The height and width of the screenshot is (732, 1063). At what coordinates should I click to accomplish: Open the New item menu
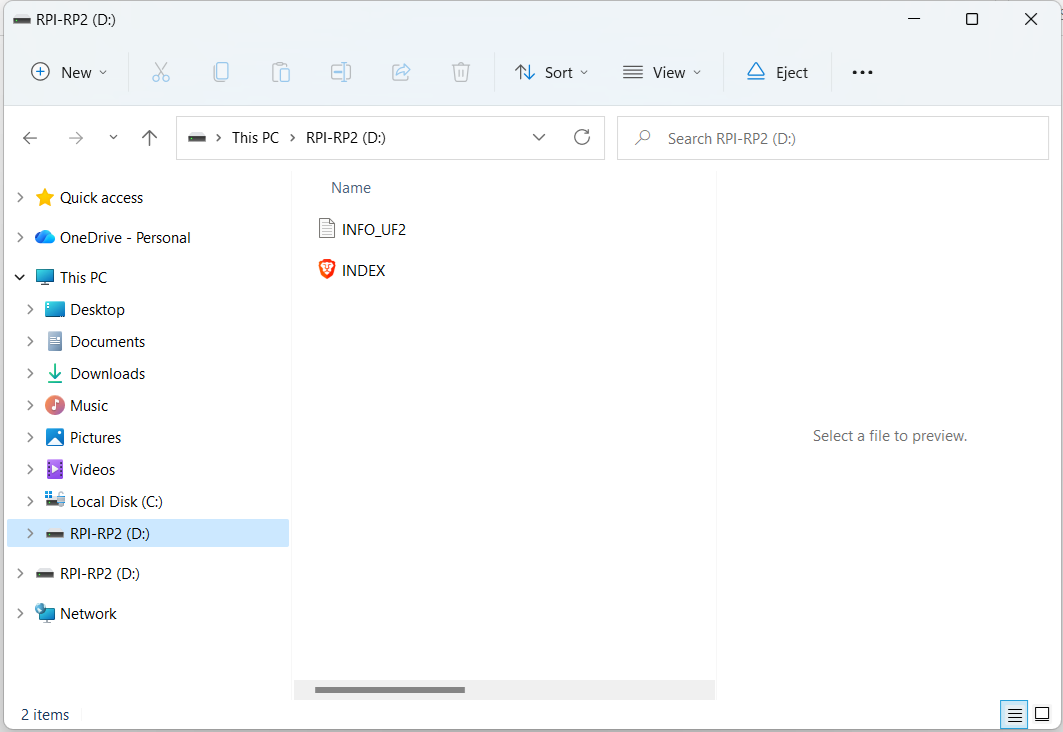point(69,72)
